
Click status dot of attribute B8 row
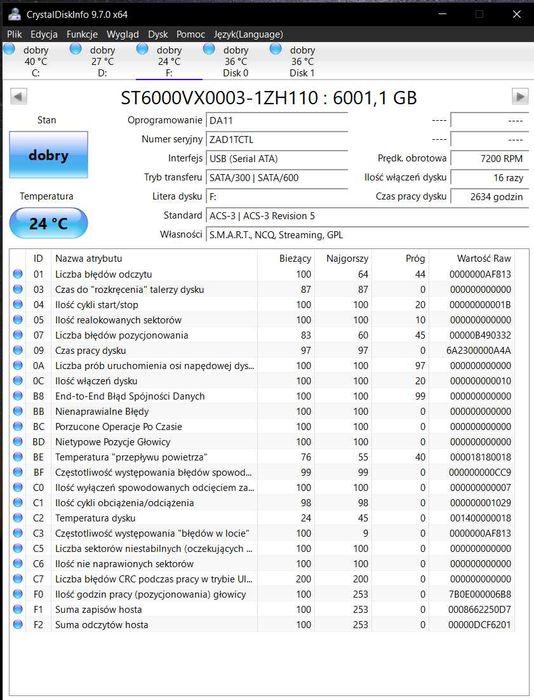pyautogui.click(x=18, y=396)
